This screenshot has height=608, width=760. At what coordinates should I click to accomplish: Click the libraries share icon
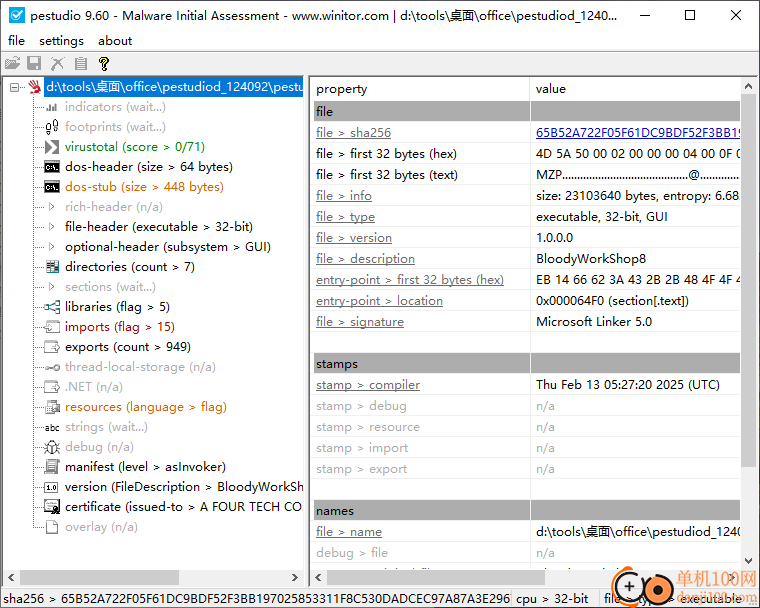52,307
